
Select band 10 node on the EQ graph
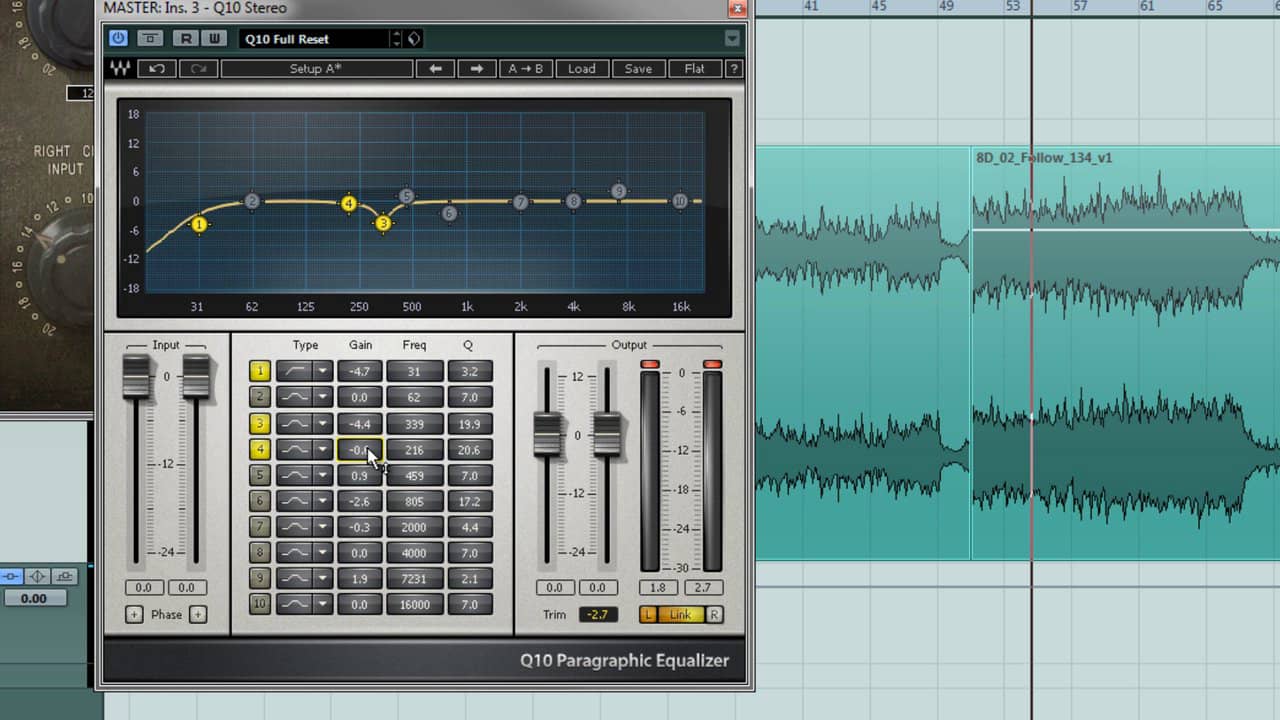680,201
